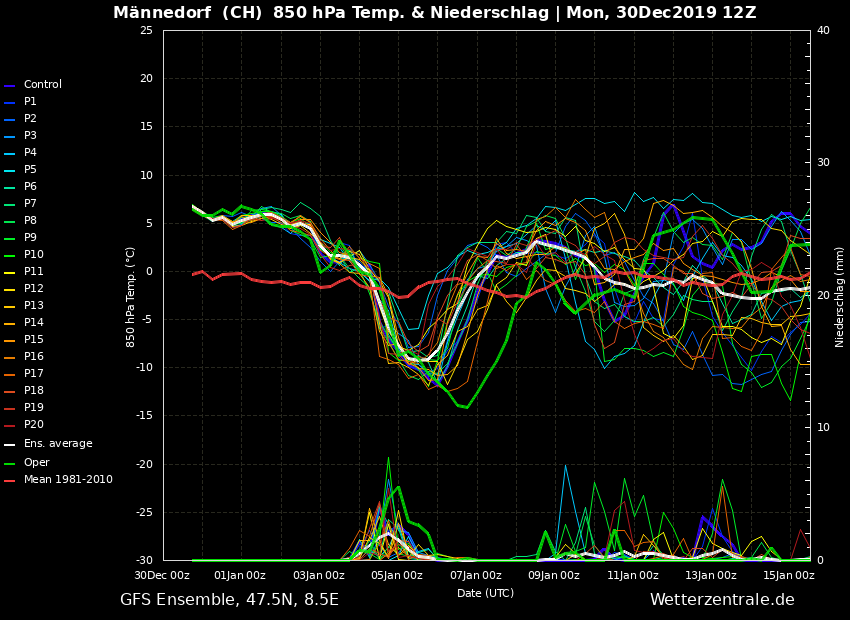Image resolution: width=850 pixels, height=620 pixels.
Task: Click the chart title Männedorf 850 hPa Temp.
Action: tap(434, 13)
